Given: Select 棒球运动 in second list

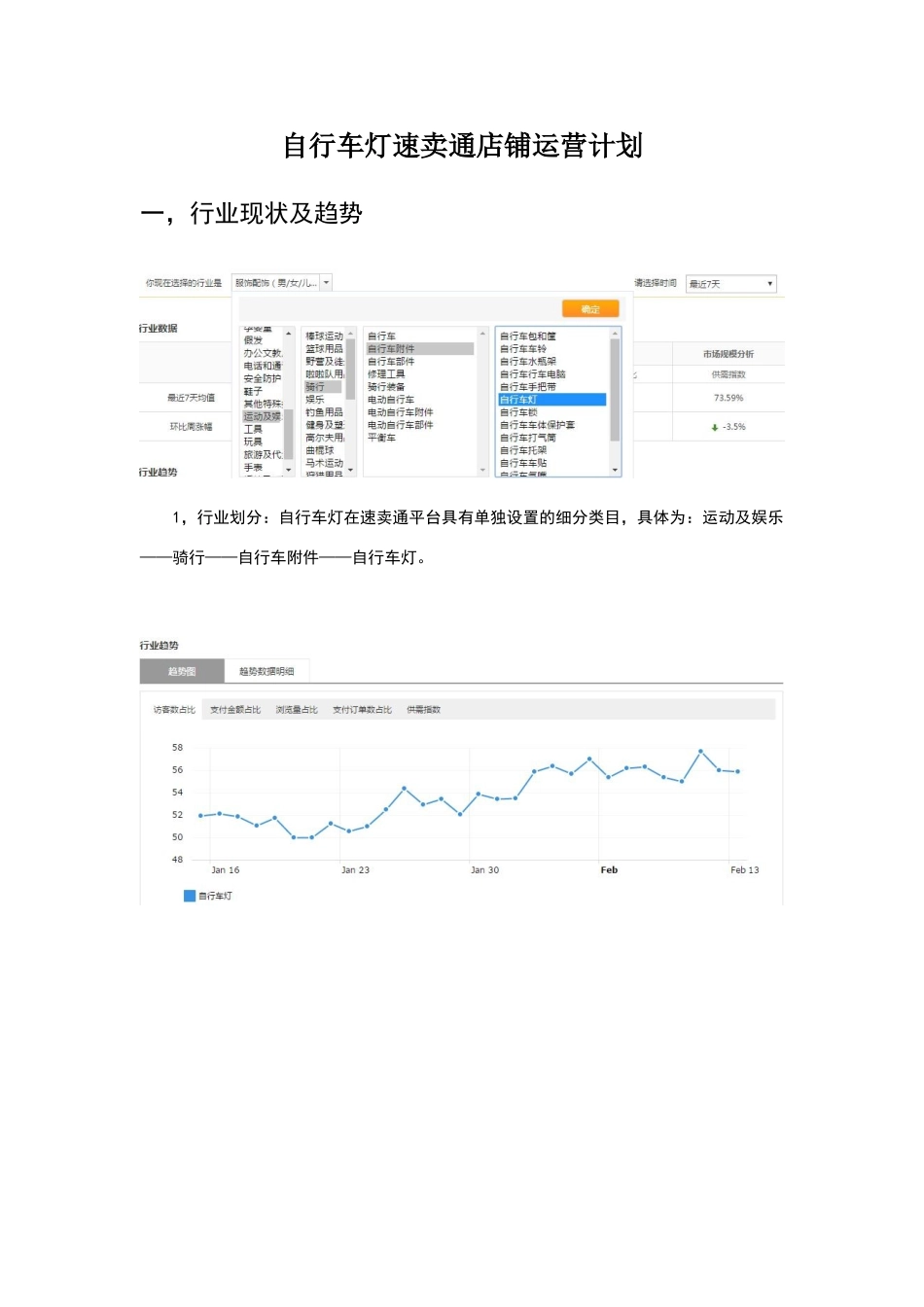Looking at the screenshot, I should [324, 336].
